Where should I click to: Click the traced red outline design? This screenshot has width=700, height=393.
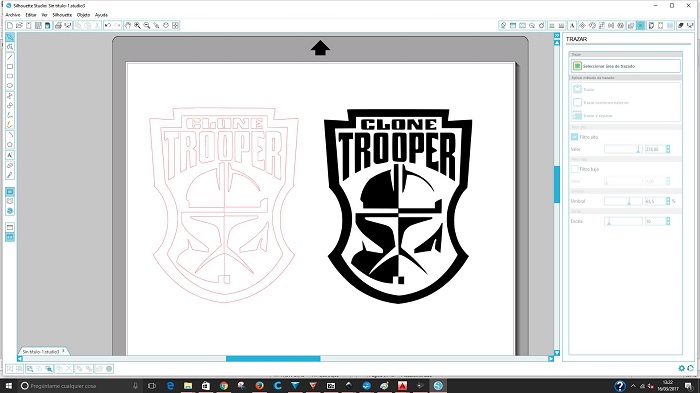[x=224, y=205]
